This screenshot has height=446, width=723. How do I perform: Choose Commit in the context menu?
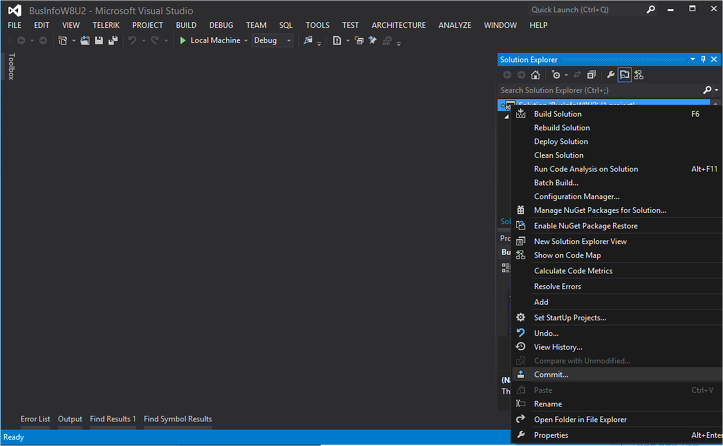click(617, 375)
